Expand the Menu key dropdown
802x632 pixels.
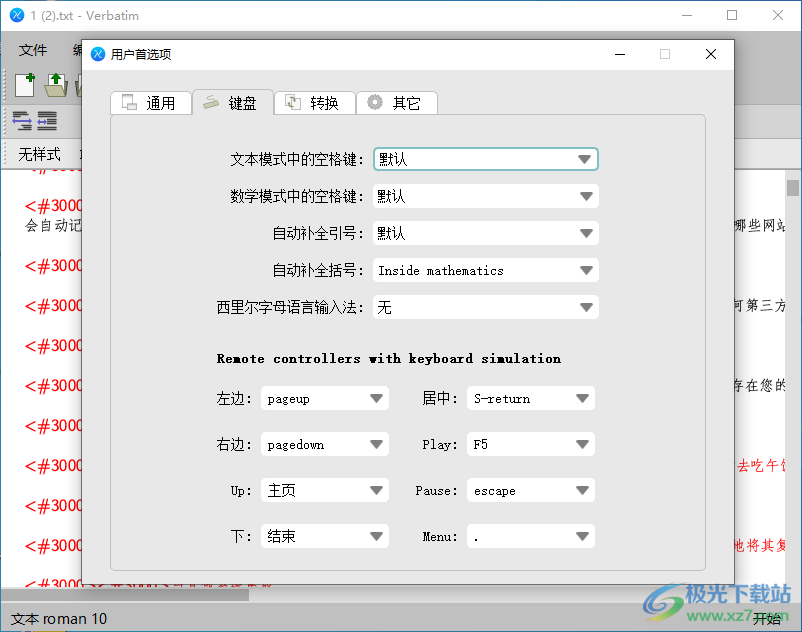coord(530,536)
